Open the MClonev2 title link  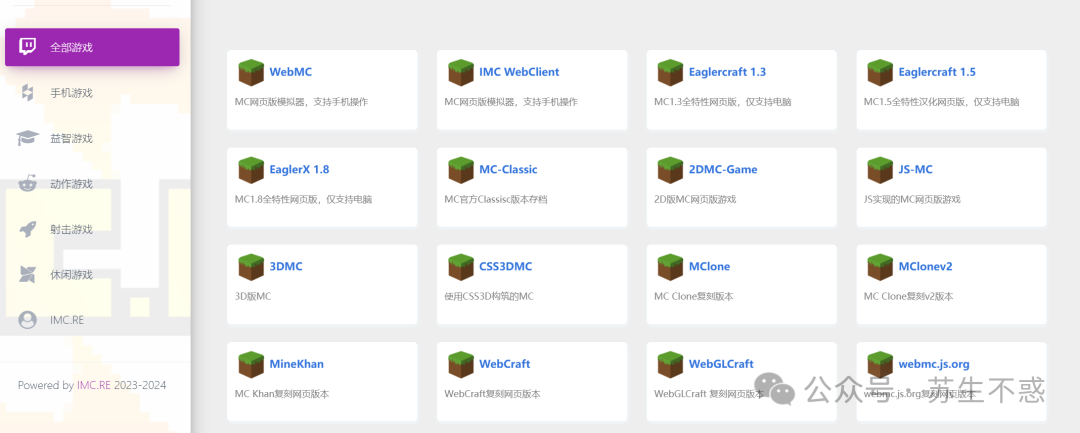click(x=926, y=266)
